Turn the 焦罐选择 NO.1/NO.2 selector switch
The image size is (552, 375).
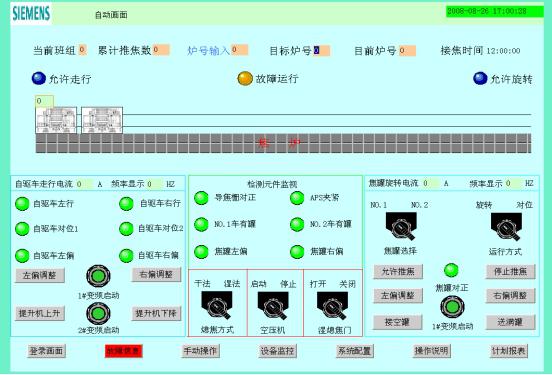(401, 226)
